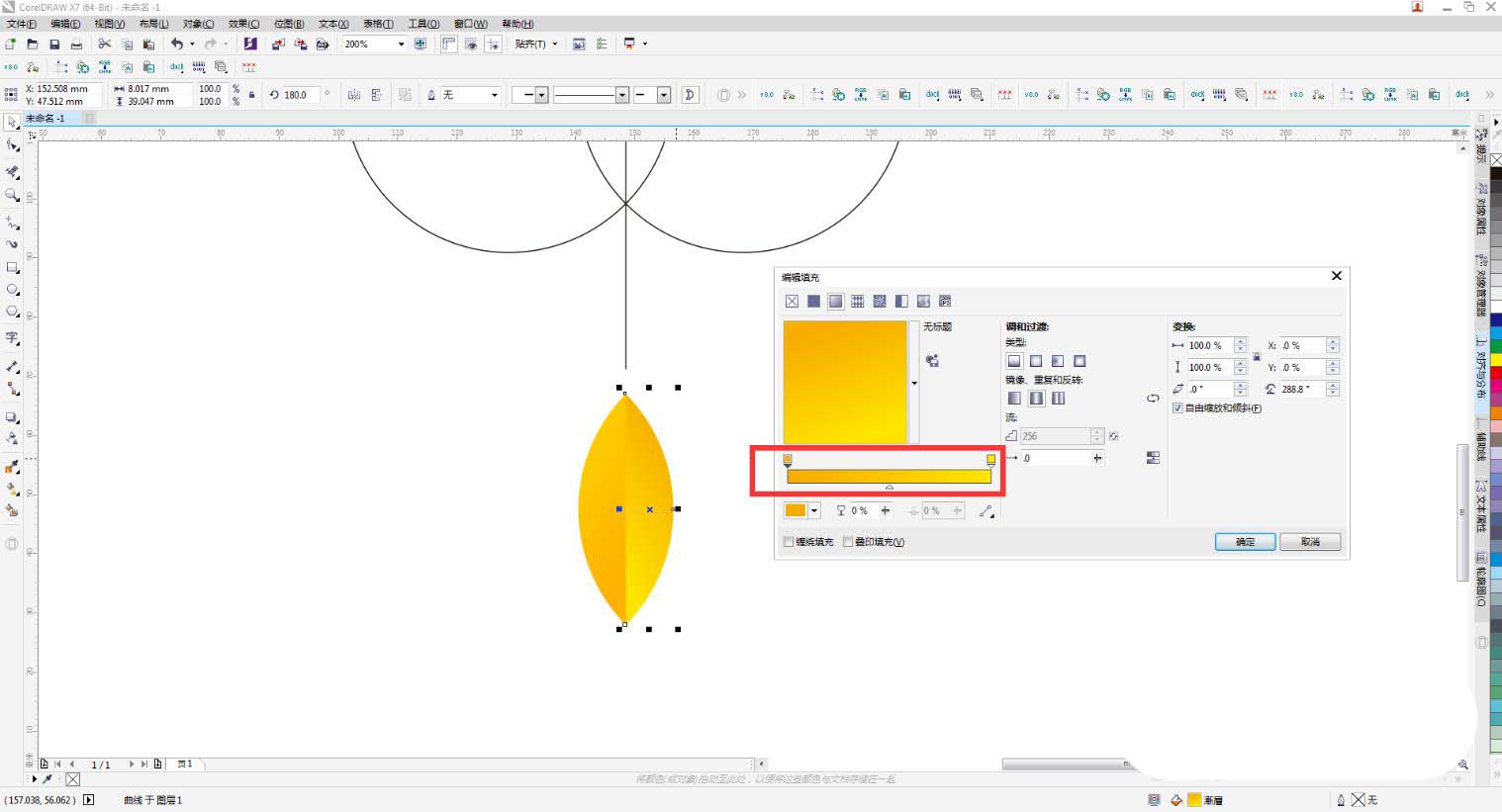Select the Pick tool in the toolbox
Screen dimensions: 1502x812
pos(12,123)
